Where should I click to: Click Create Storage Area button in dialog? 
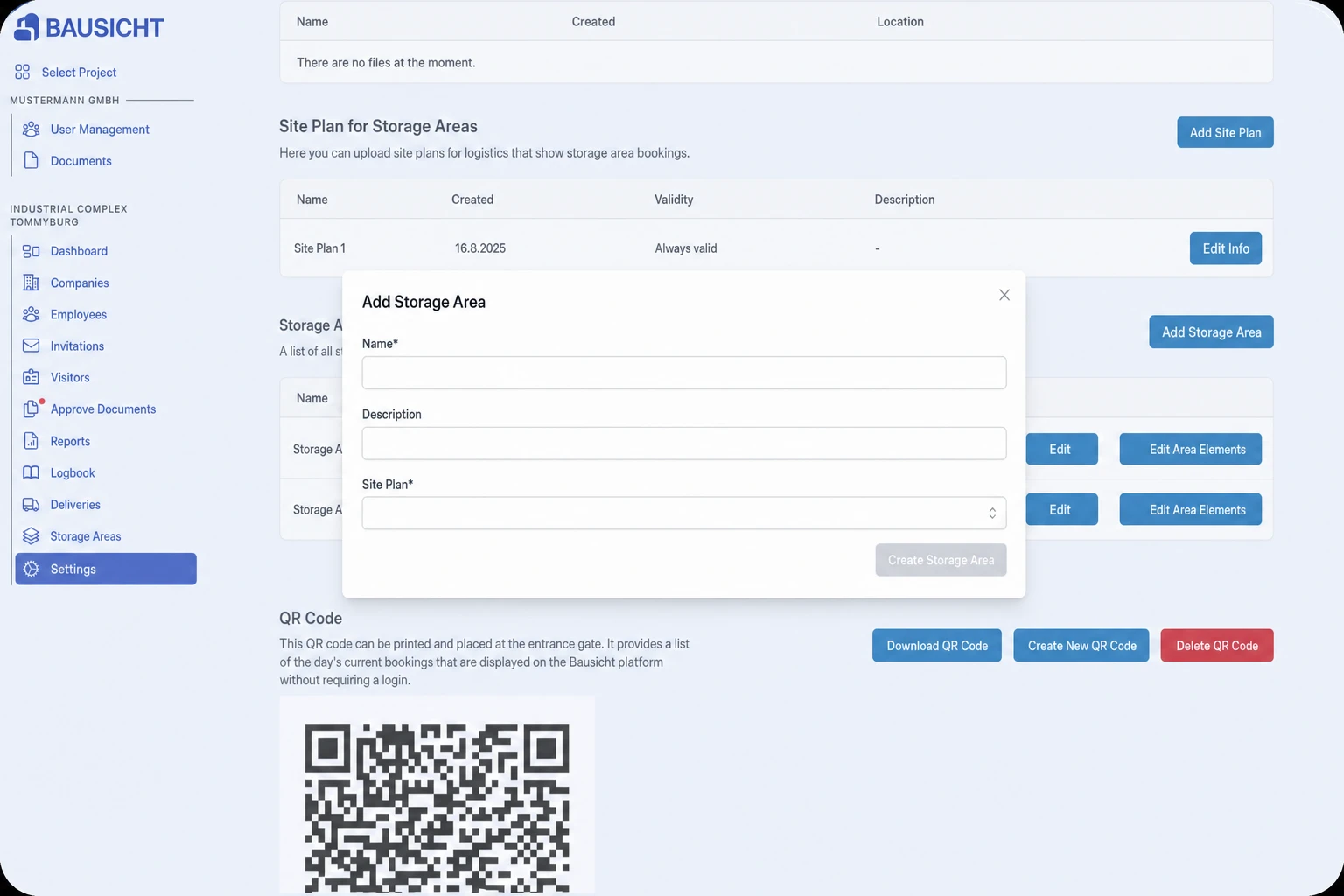[941, 560]
